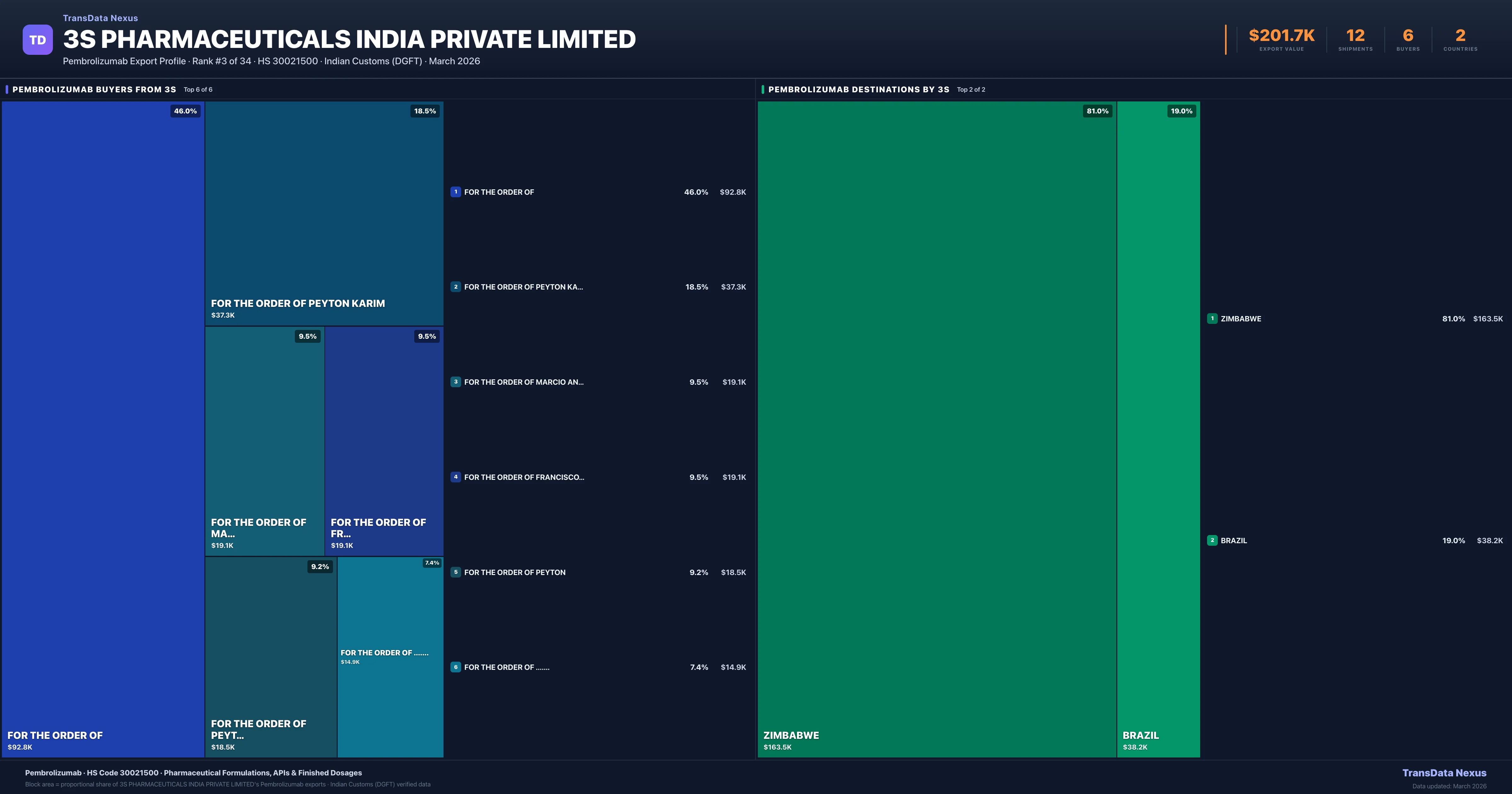1512x794 pixels.
Task: Click rank 2 badge beside Peyton Ka... entry
Action: coord(455,287)
